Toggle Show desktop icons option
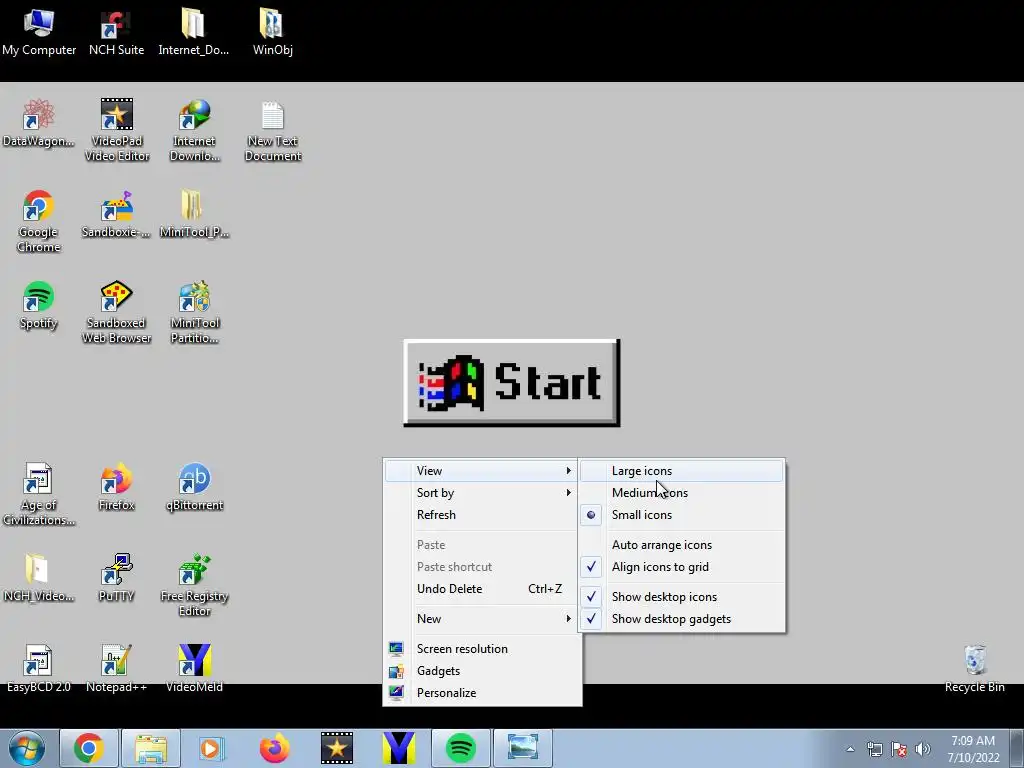The width and height of the screenshot is (1024, 768). [681, 597]
